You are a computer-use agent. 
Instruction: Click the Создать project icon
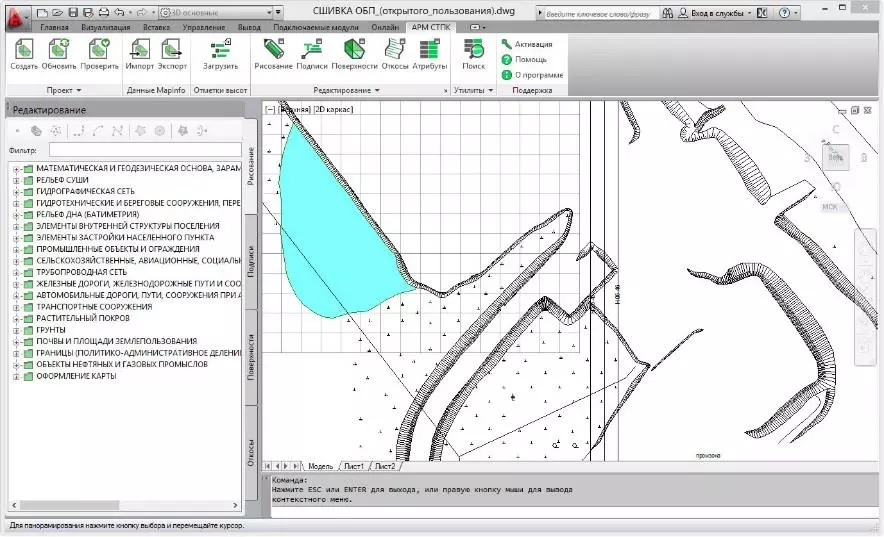(24, 49)
